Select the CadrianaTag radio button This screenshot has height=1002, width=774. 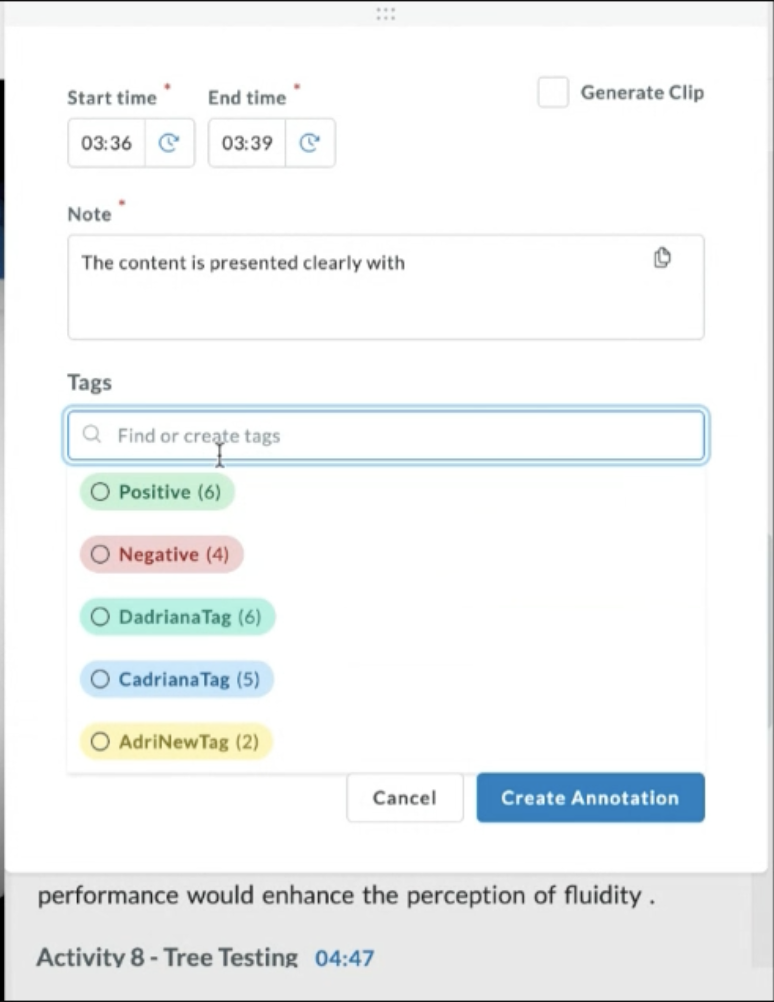point(100,679)
